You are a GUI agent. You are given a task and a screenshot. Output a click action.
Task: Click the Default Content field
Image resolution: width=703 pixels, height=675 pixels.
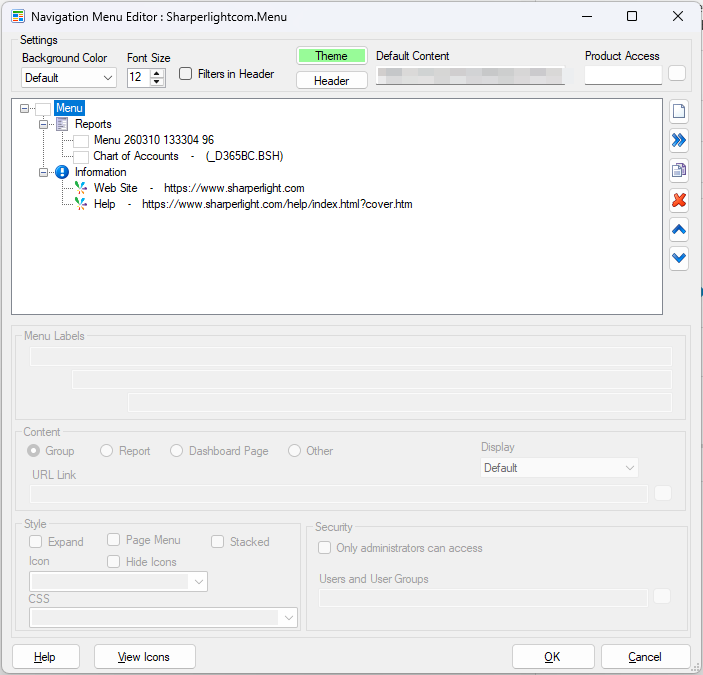click(470, 75)
